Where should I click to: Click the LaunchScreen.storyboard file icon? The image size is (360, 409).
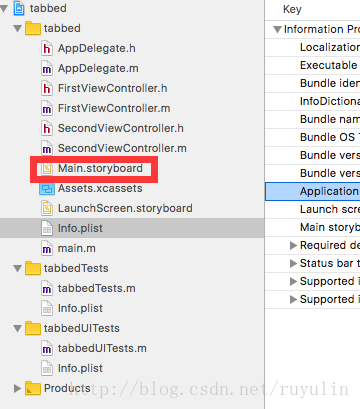47,208
